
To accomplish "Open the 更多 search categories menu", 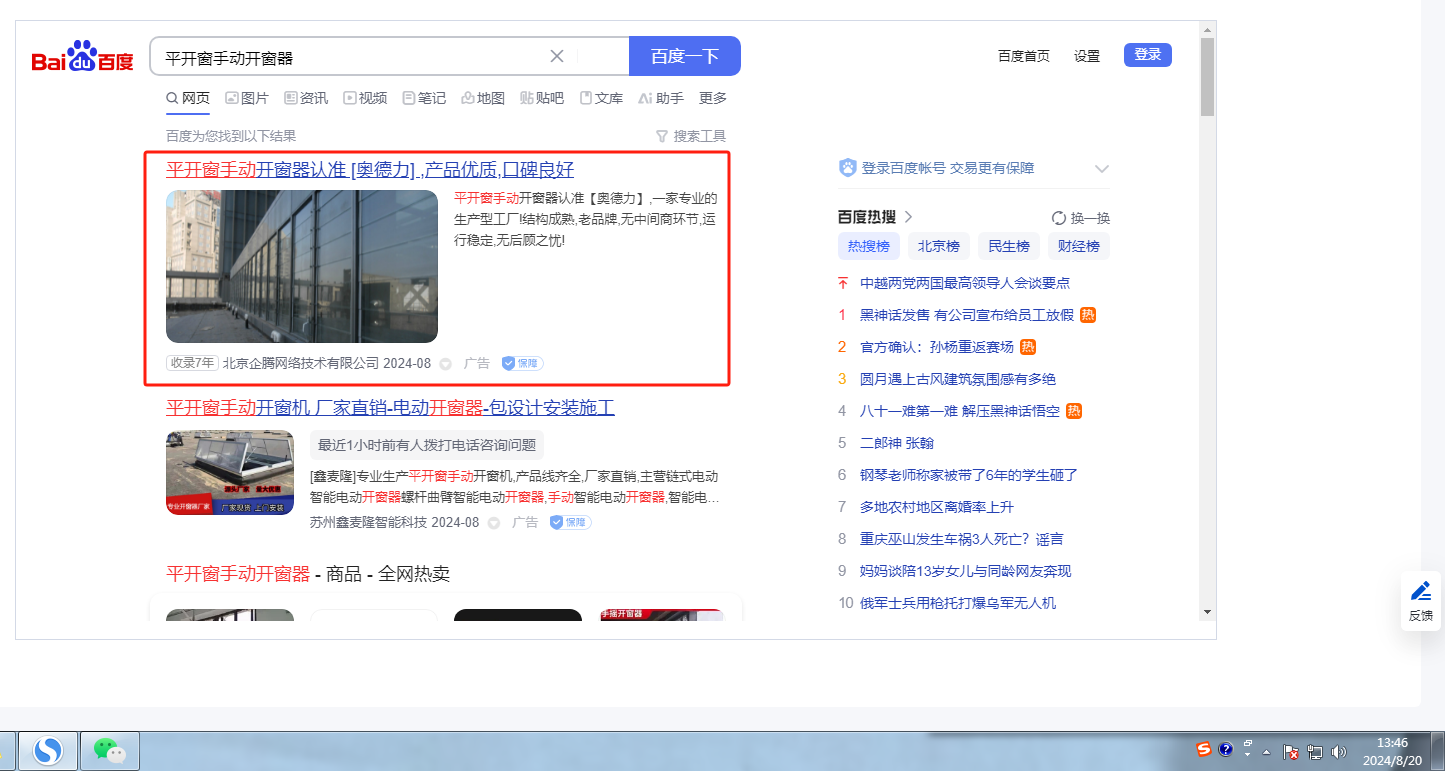I will point(712,98).
